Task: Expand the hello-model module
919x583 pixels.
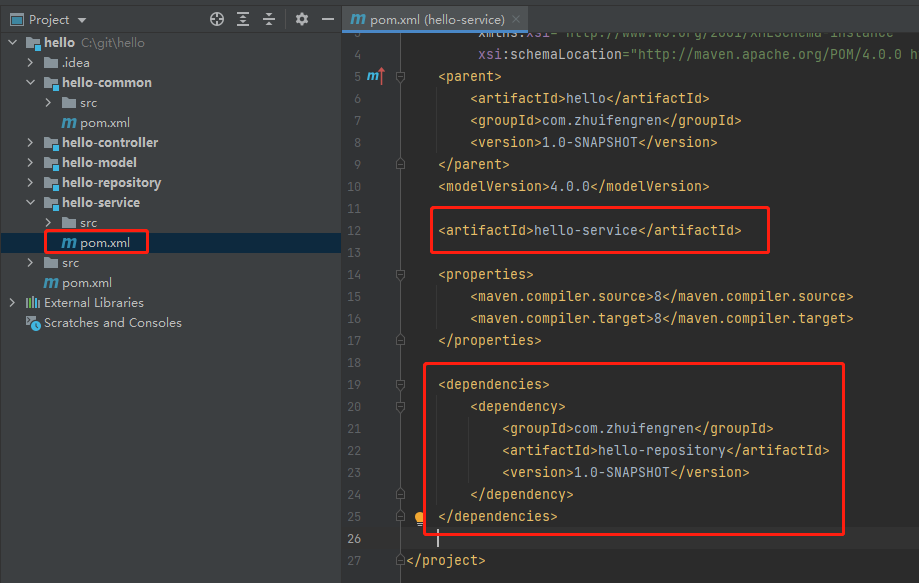Action: click(30, 162)
